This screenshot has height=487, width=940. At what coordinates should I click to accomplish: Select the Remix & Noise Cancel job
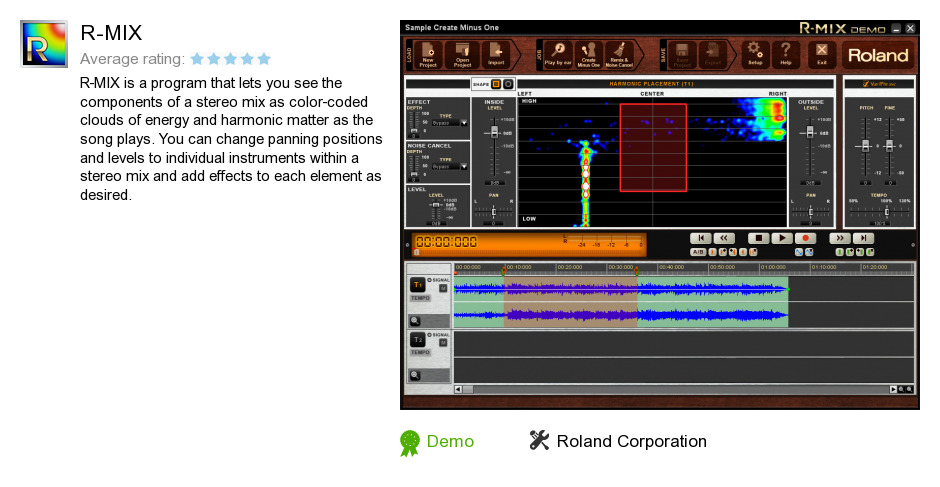pyautogui.click(x=619, y=55)
